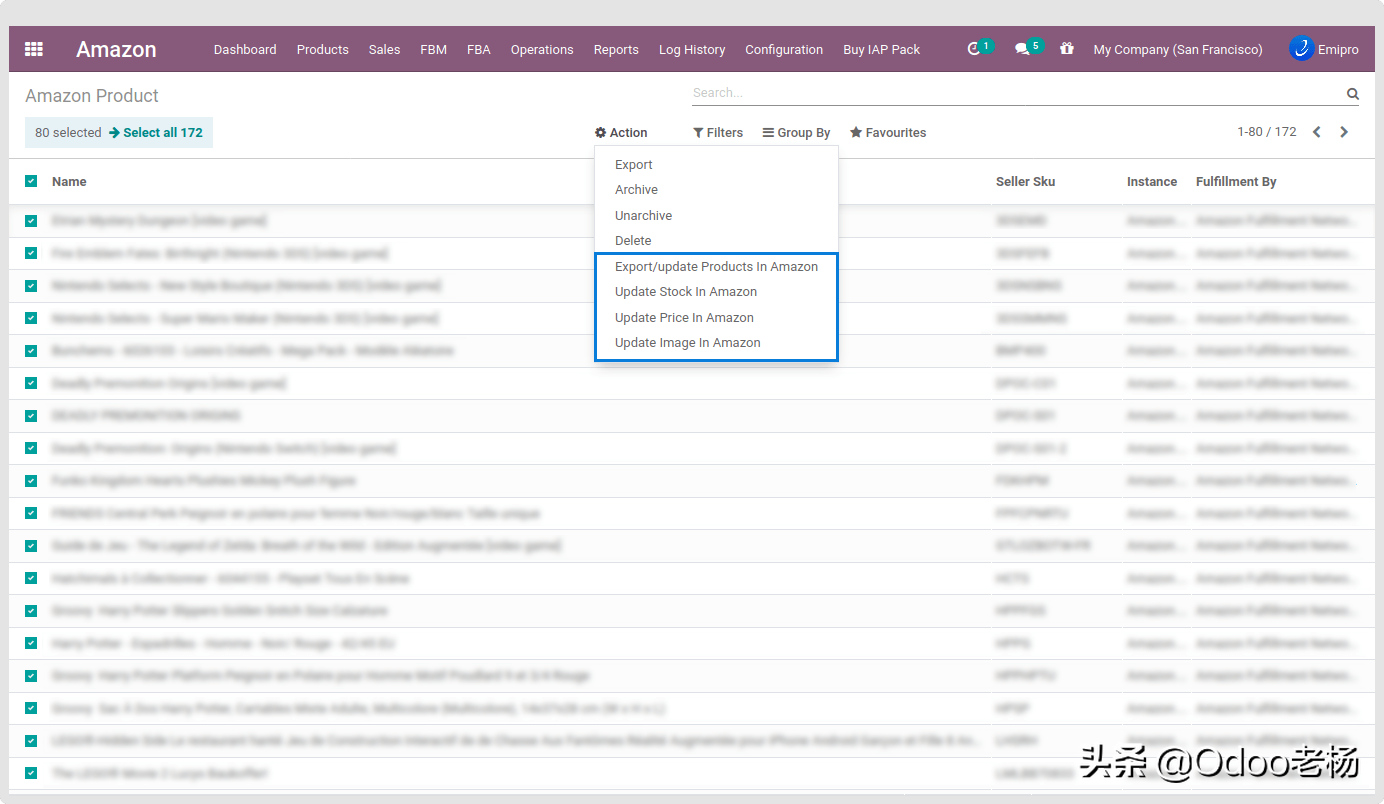
Task: Uncheck Funko Kingdom Hearts Mickey Plush row
Action: [x=31, y=480]
